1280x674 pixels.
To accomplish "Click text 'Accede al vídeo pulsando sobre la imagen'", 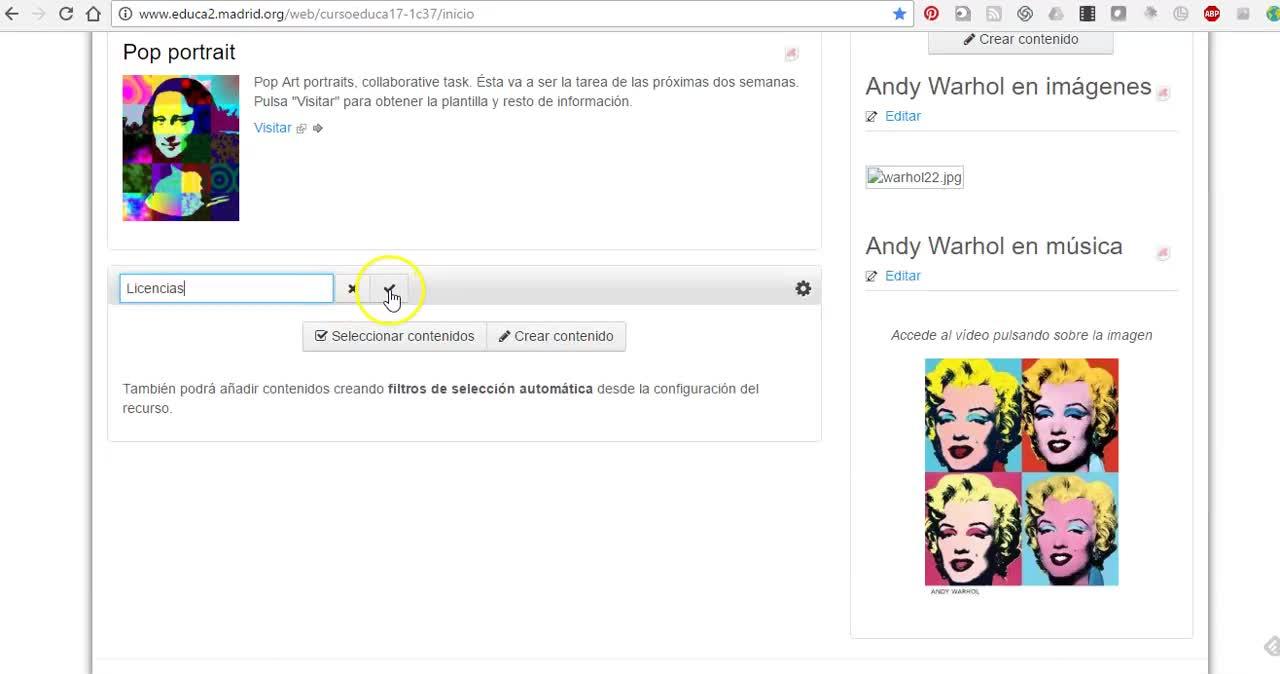I will [x=1021, y=336].
